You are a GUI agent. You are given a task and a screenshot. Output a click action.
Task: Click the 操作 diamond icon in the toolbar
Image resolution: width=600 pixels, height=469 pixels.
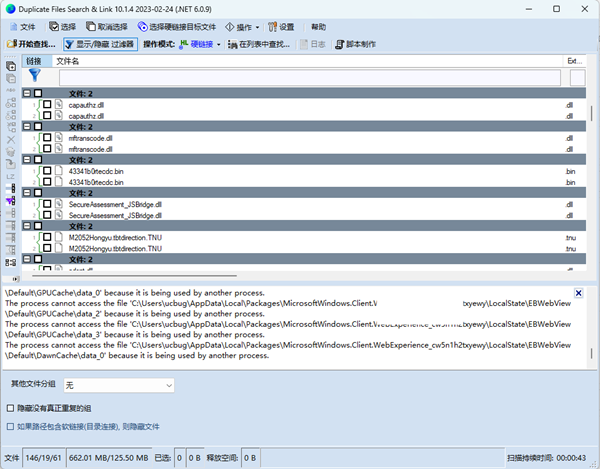(x=230, y=27)
